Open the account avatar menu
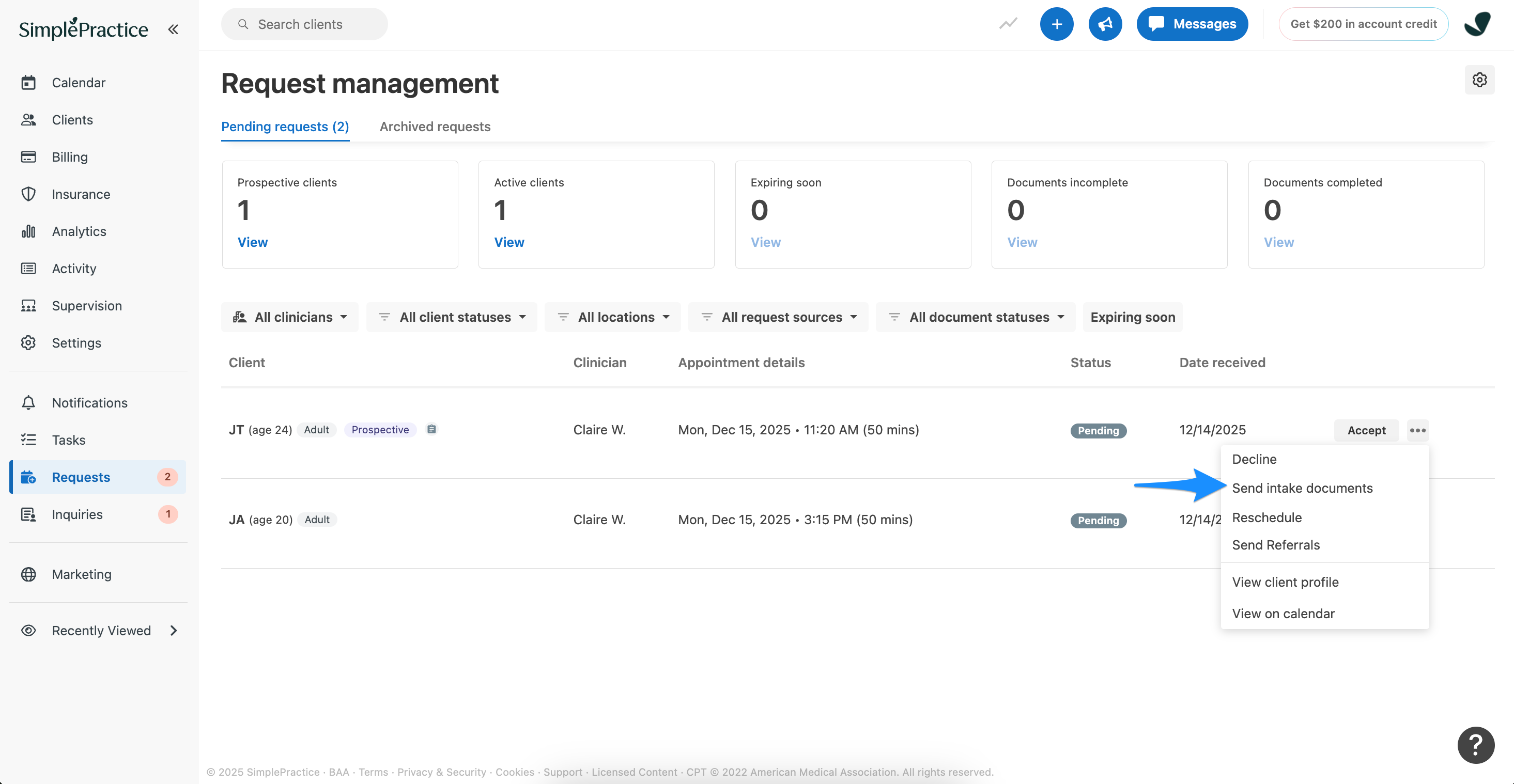The height and width of the screenshot is (784, 1514). point(1477,24)
